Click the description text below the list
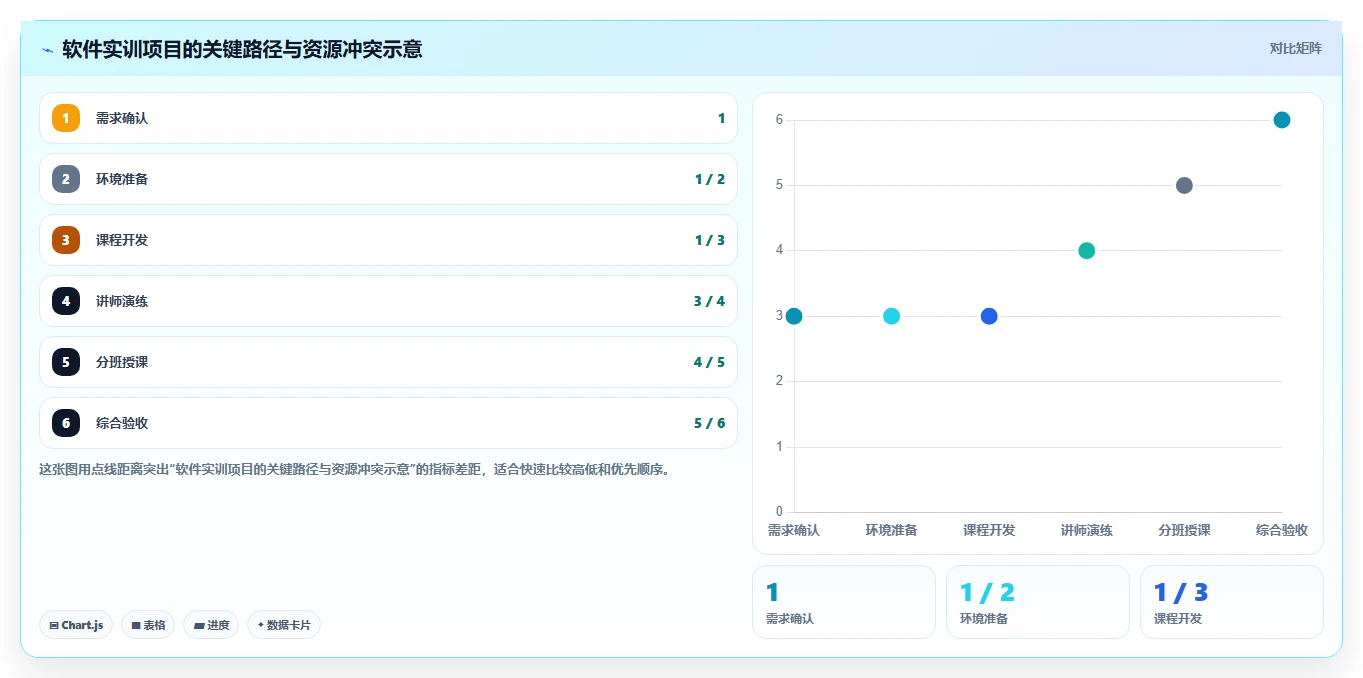 point(354,469)
